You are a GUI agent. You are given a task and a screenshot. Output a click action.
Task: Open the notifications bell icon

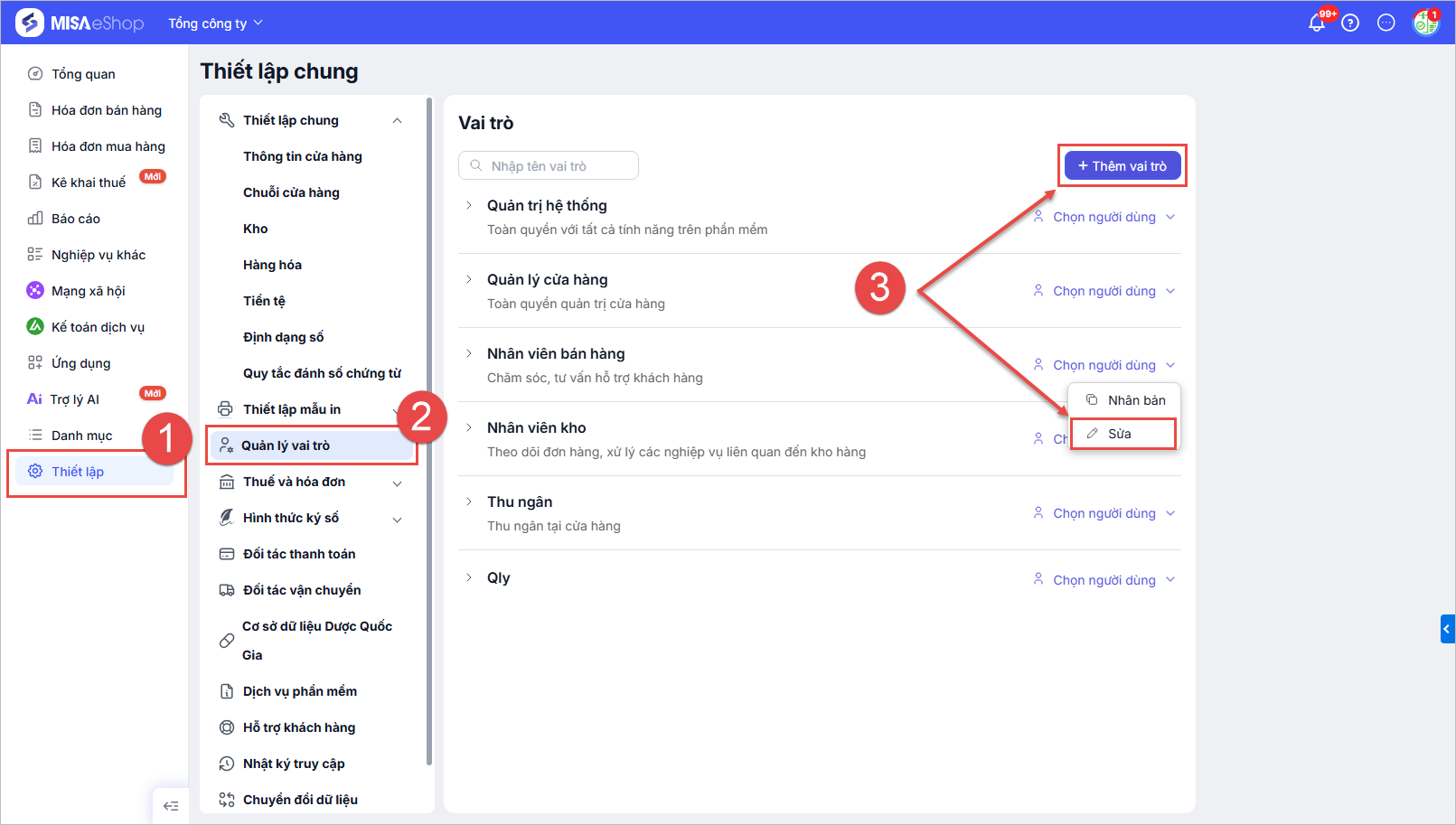click(x=1317, y=23)
